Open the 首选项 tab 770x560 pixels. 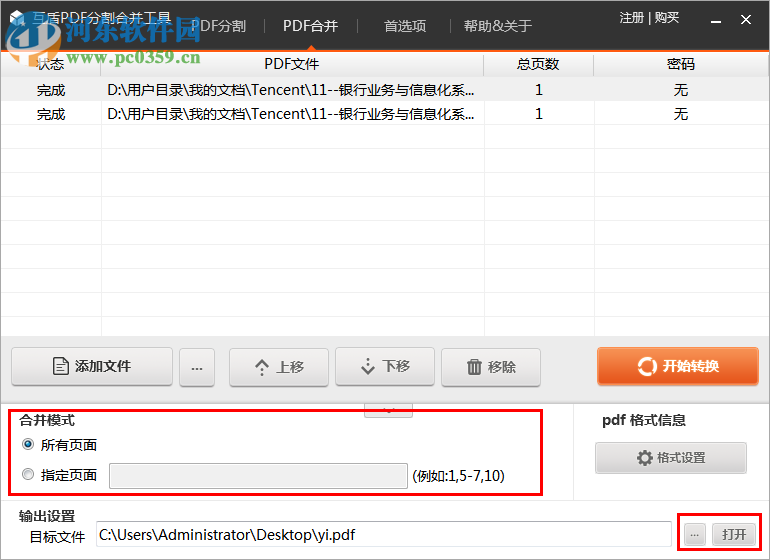tap(405, 26)
